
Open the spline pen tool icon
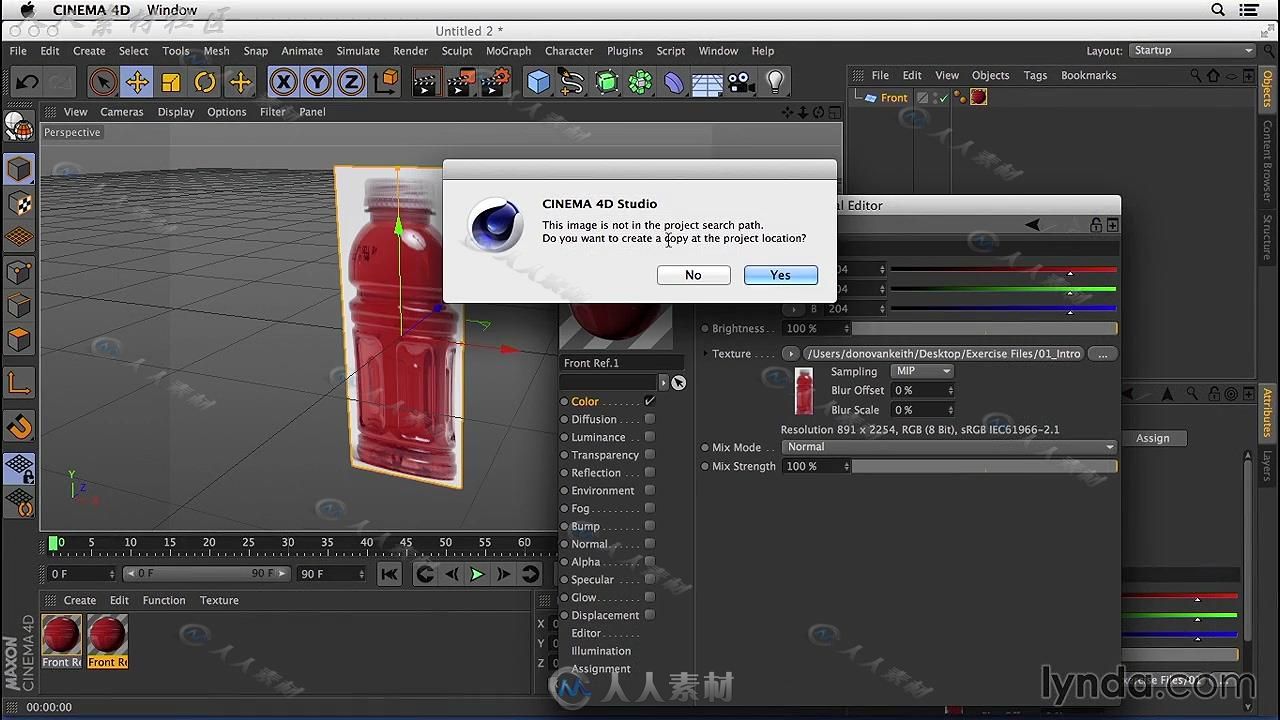[572, 82]
